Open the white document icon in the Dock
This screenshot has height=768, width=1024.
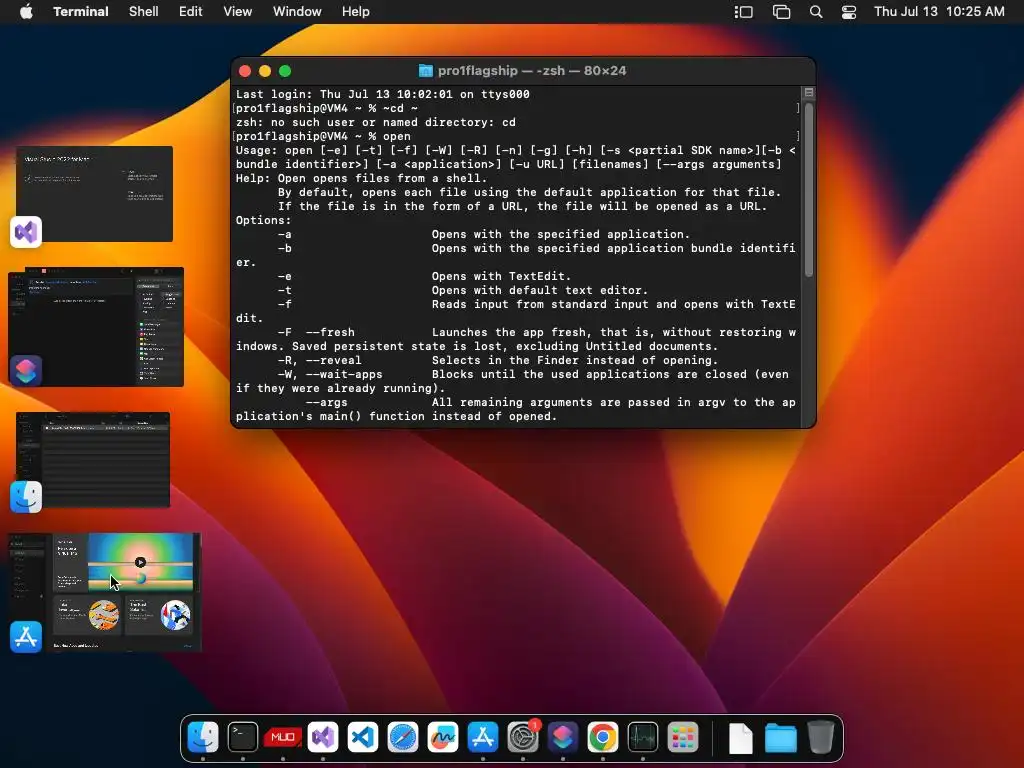click(741, 738)
